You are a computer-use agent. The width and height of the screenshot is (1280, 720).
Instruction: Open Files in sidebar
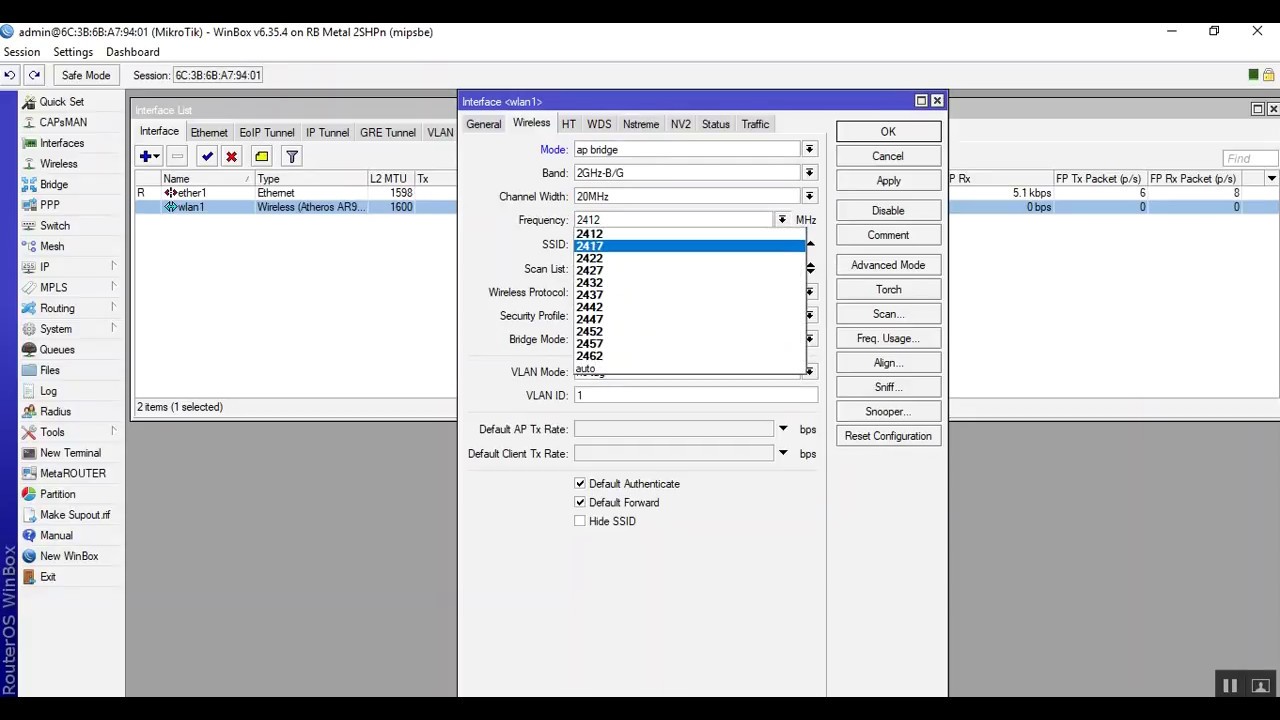(49, 370)
